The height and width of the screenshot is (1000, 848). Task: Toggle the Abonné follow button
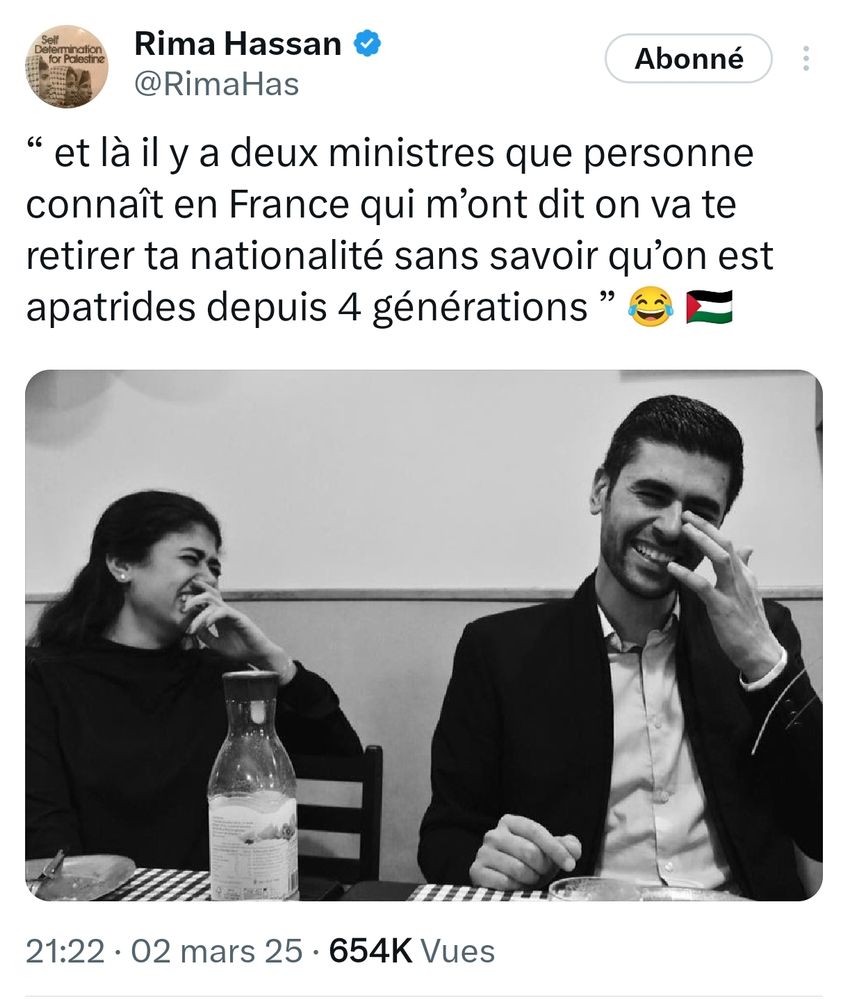pos(689,59)
